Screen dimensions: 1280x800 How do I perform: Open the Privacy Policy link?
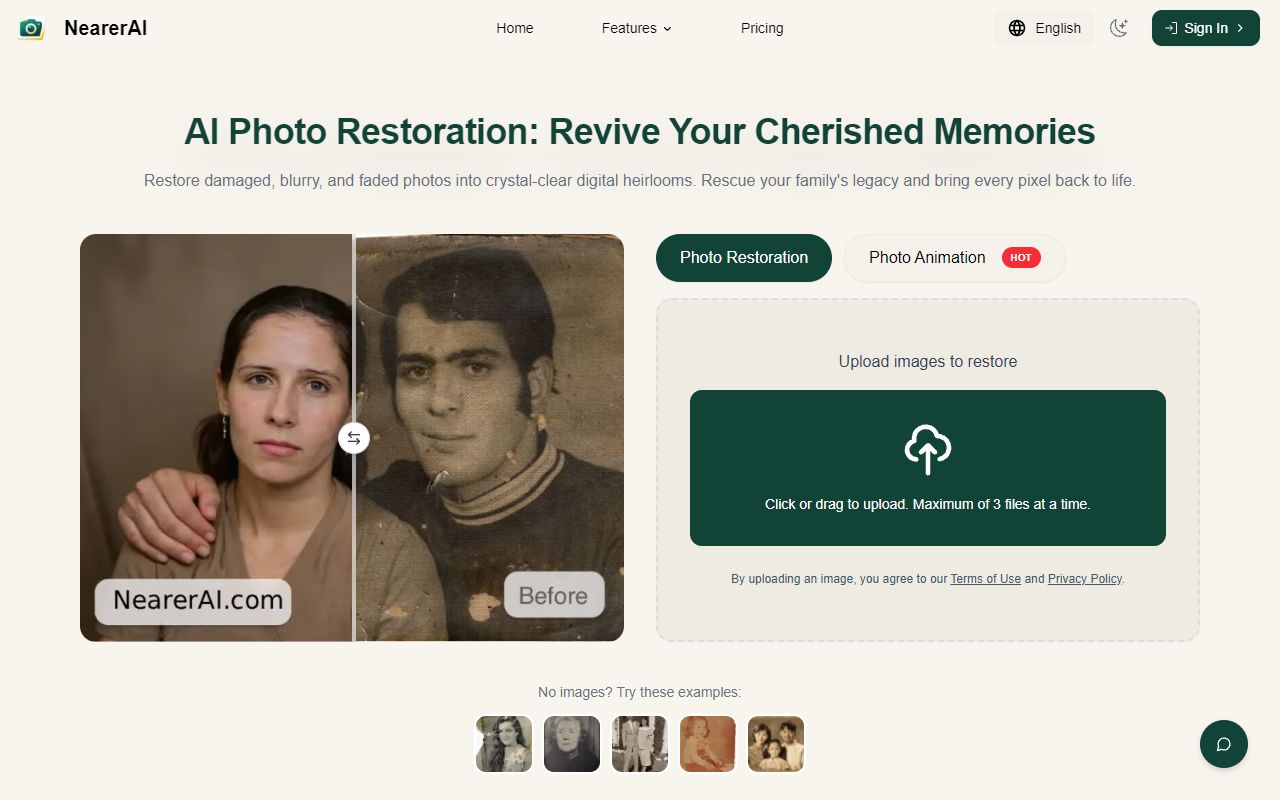point(1084,579)
